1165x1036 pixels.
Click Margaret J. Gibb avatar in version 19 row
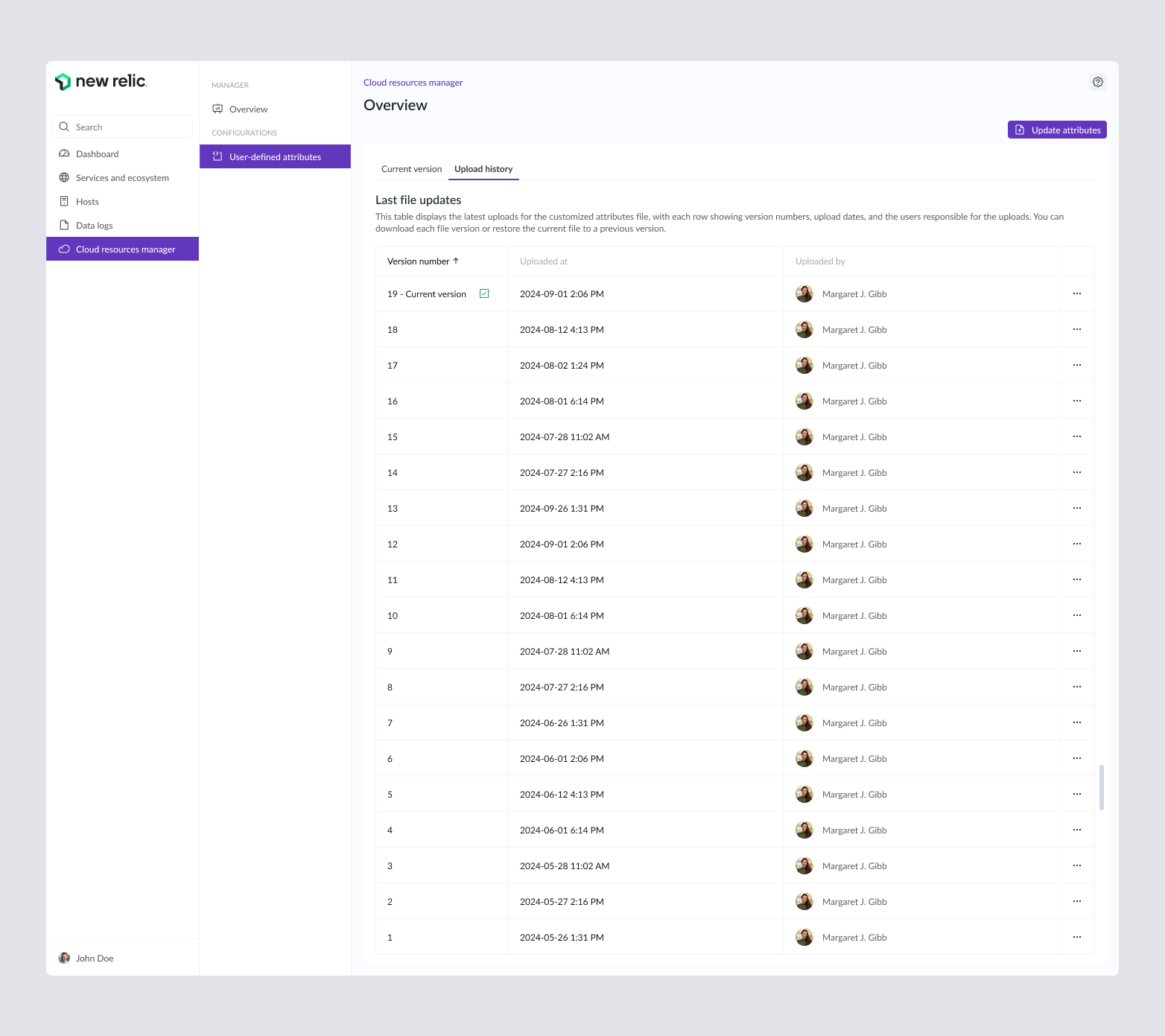(804, 293)
